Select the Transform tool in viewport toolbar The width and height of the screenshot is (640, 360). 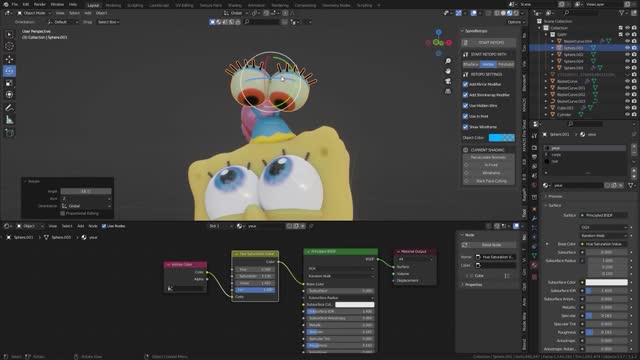(x=9, y=95)
